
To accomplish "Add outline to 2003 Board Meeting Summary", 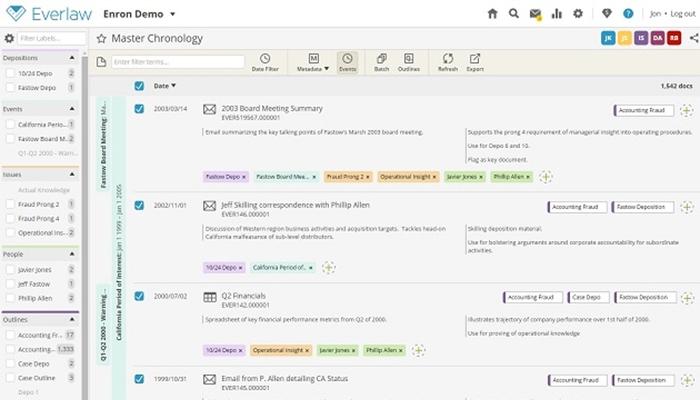I will [687, 110].
